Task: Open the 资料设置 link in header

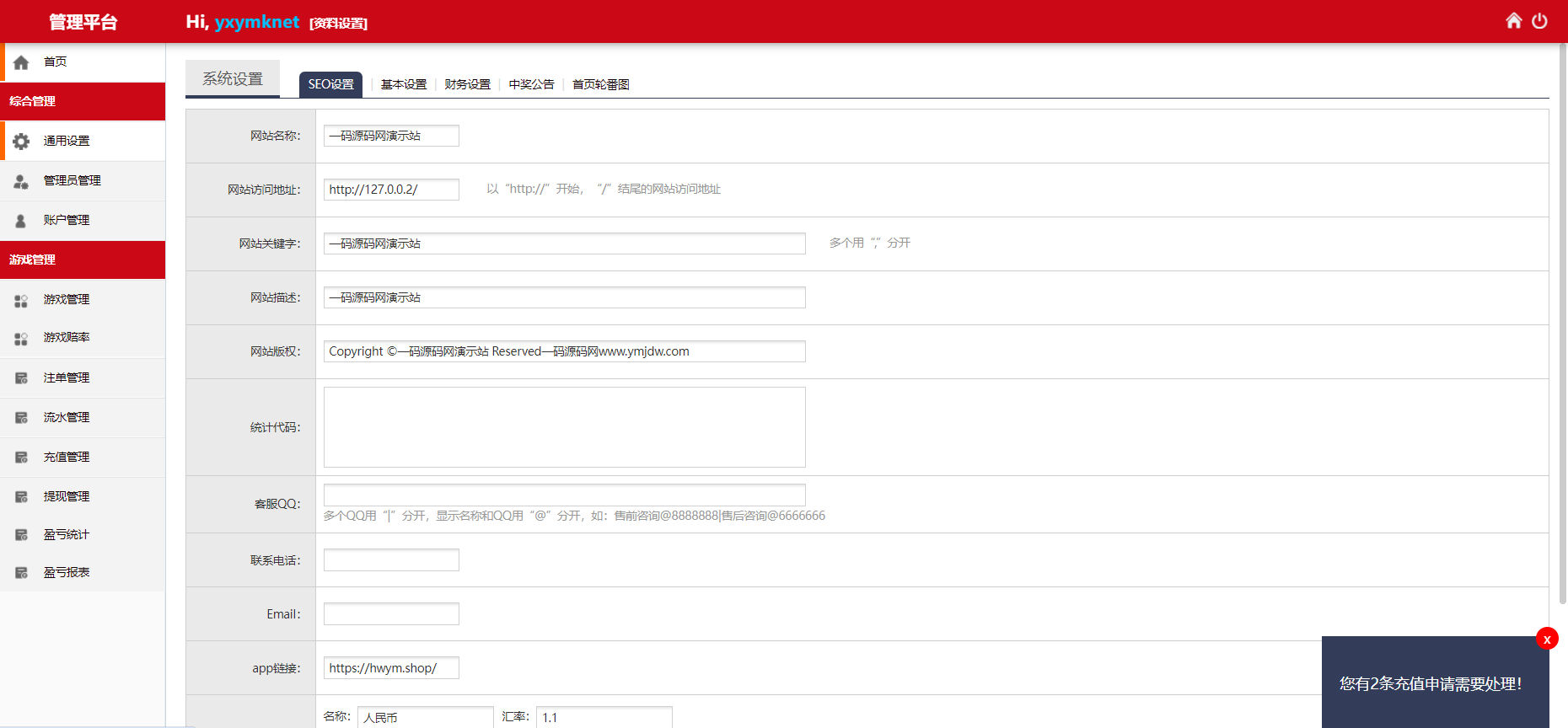Action: point(338,24)
